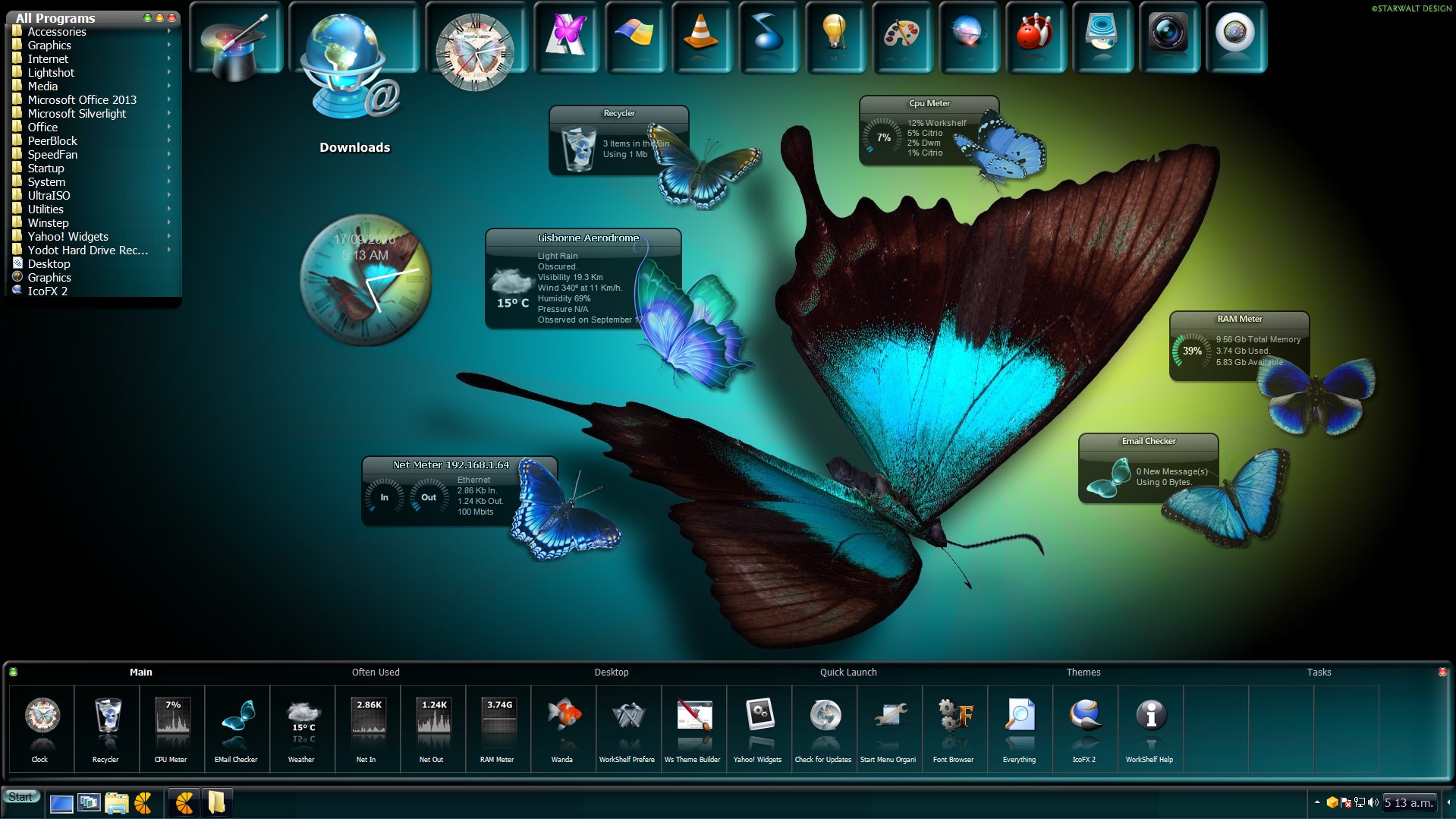1456x819 pixels.
Task: Launch the bowling ball and pins icon
Action: coord(1034,36)
